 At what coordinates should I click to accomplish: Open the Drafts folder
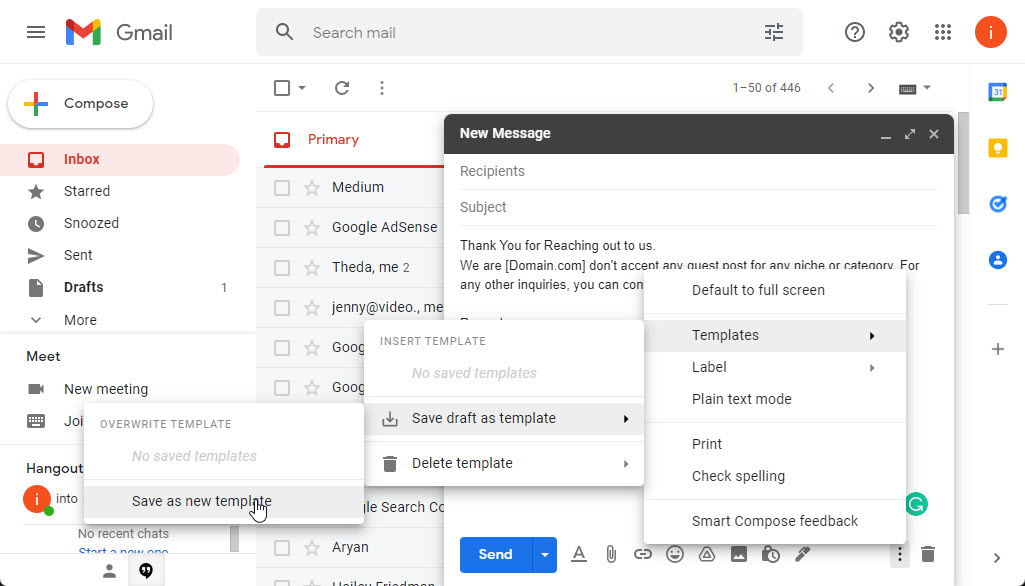120,288
